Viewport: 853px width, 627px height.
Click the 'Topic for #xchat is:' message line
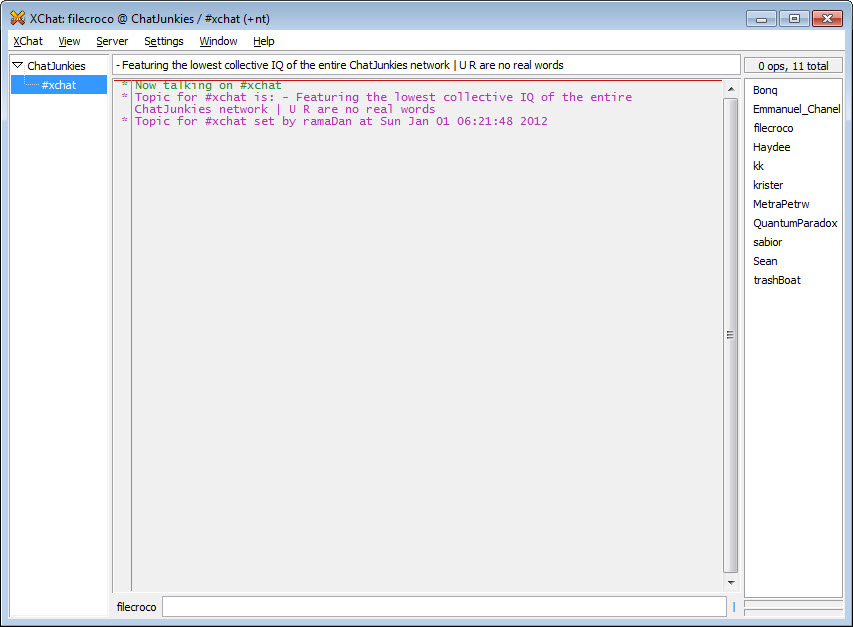tap(383, 103)
